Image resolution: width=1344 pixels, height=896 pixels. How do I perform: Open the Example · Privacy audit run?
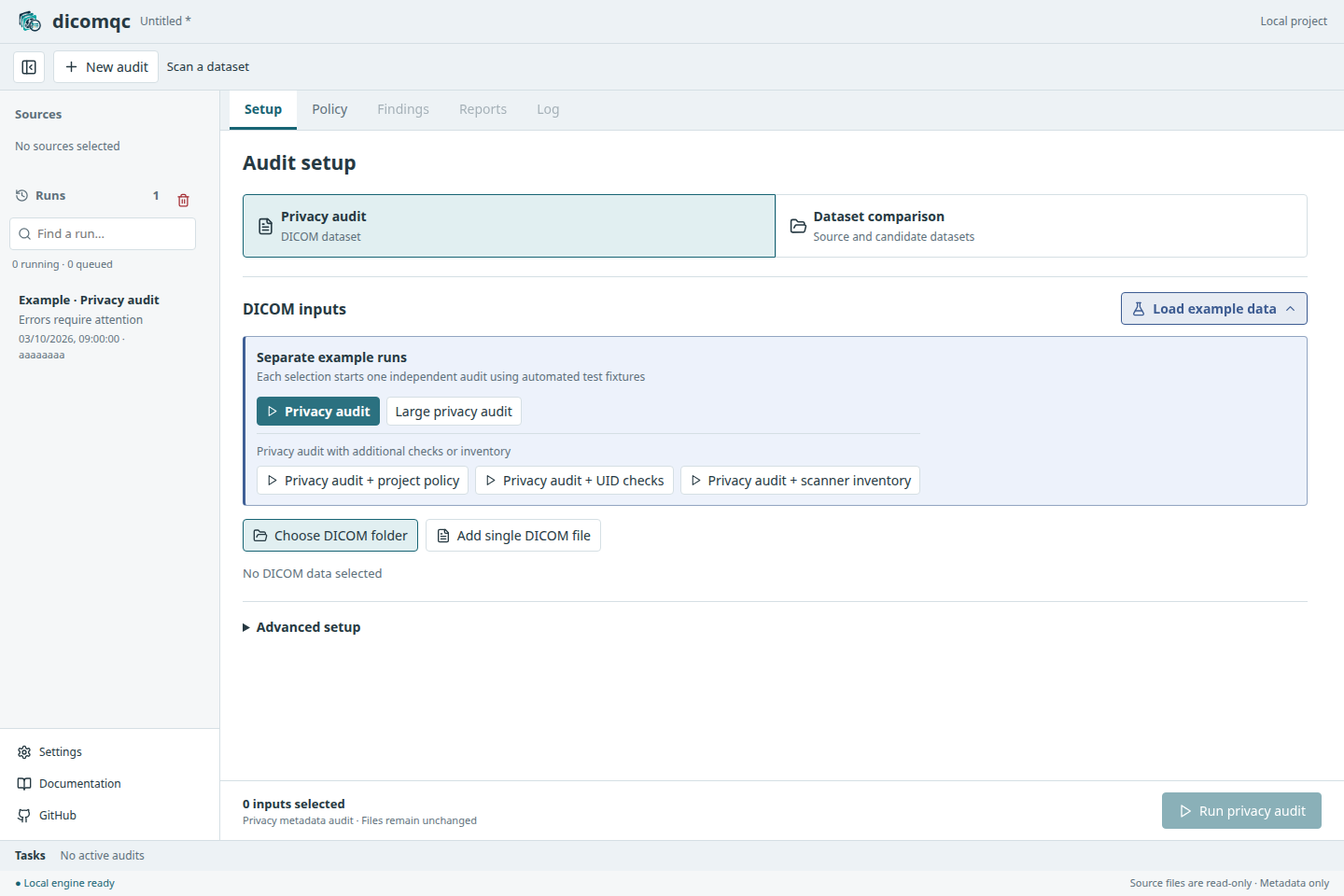click(103, 327)
